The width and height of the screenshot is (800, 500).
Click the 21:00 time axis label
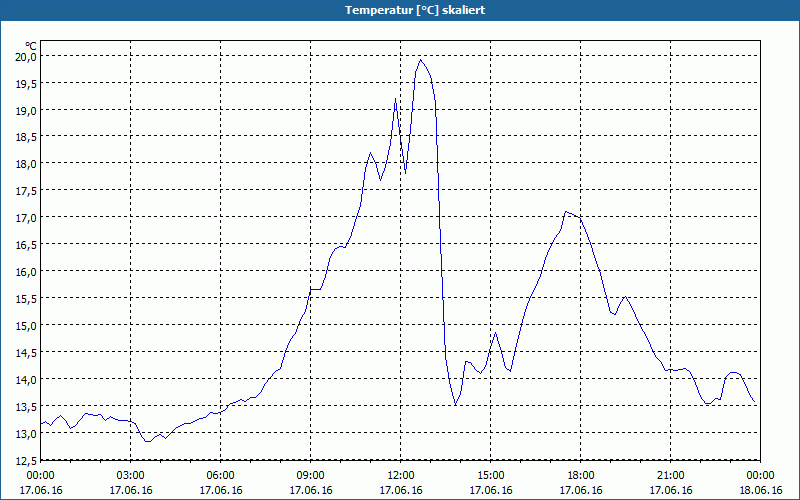(670, 476)
